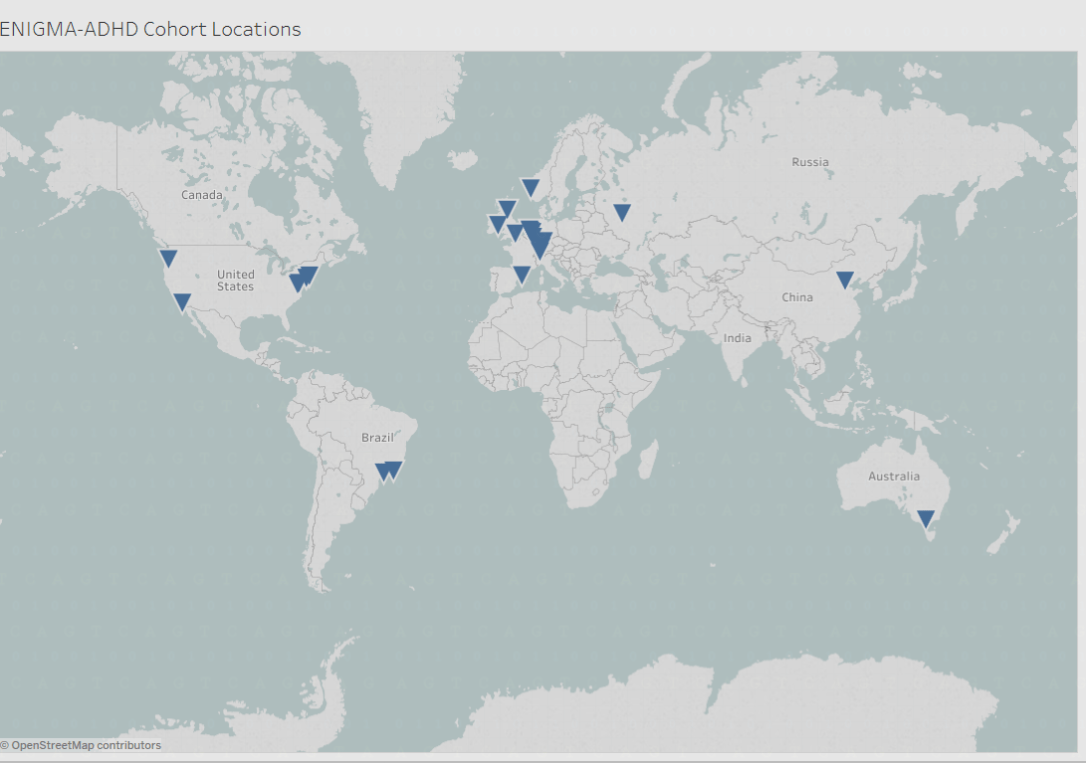Select the northern California cohort marker
1086x763 pixels.
(x=167, y=257)
